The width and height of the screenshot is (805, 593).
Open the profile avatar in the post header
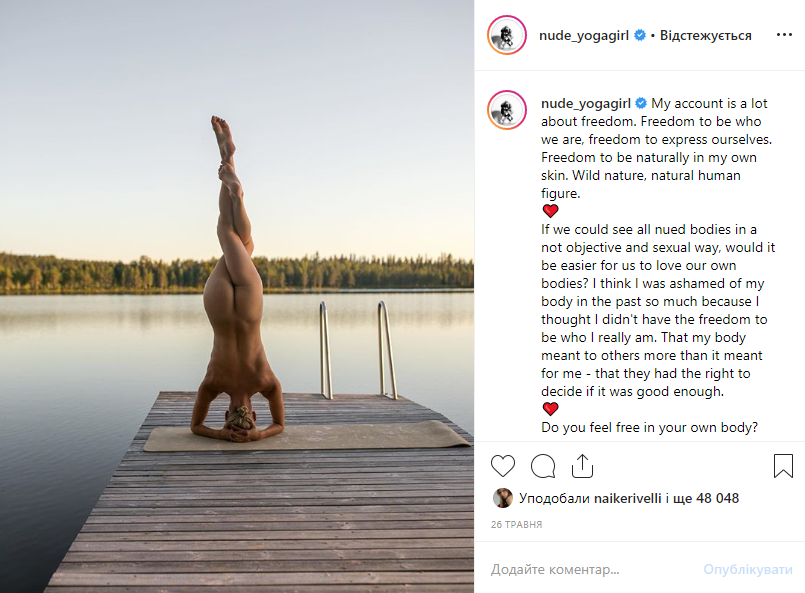pyautogui.click(x=507, y=36)
